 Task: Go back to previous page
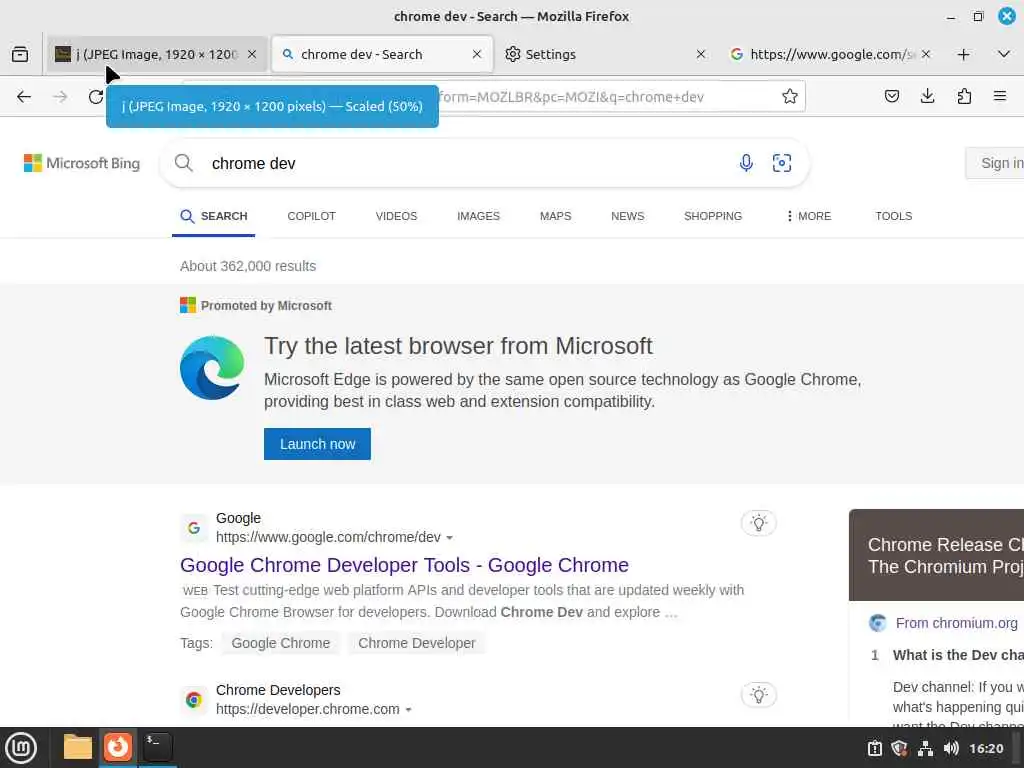(x=24, y=97)
